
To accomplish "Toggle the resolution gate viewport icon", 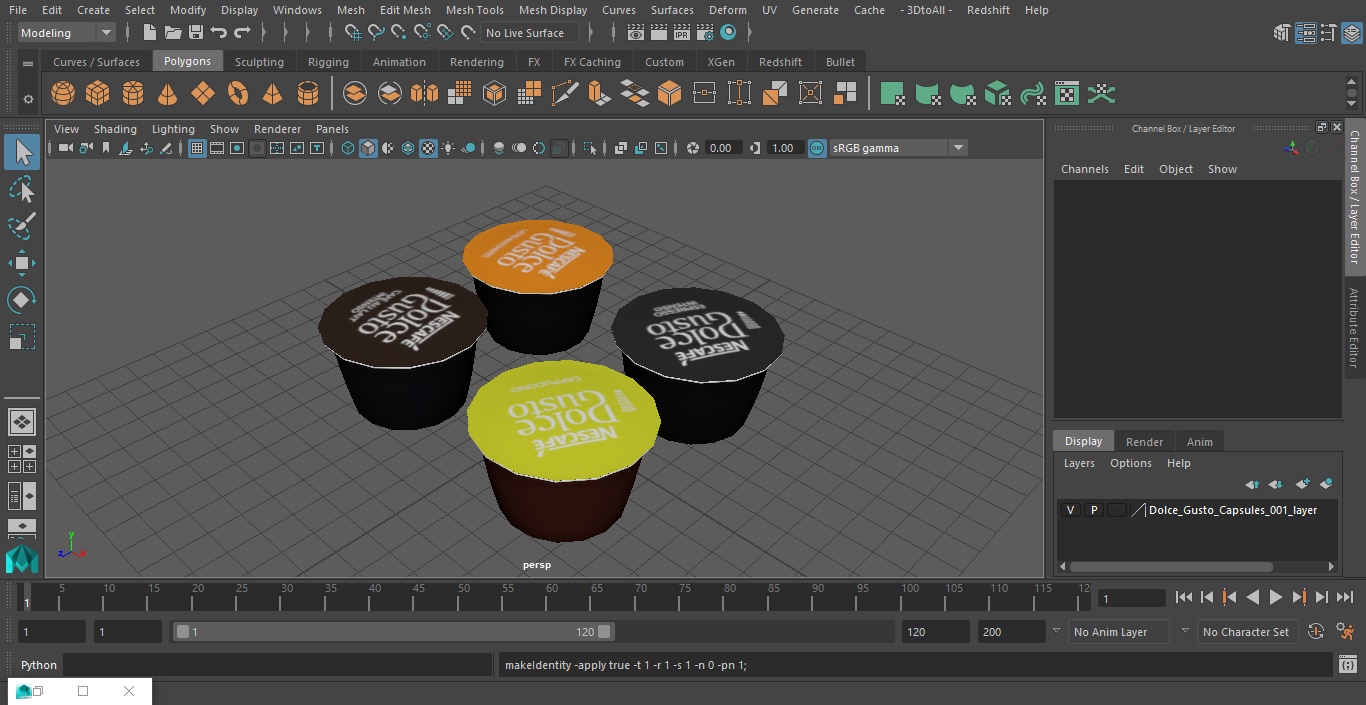I will (x=237, y=148).
